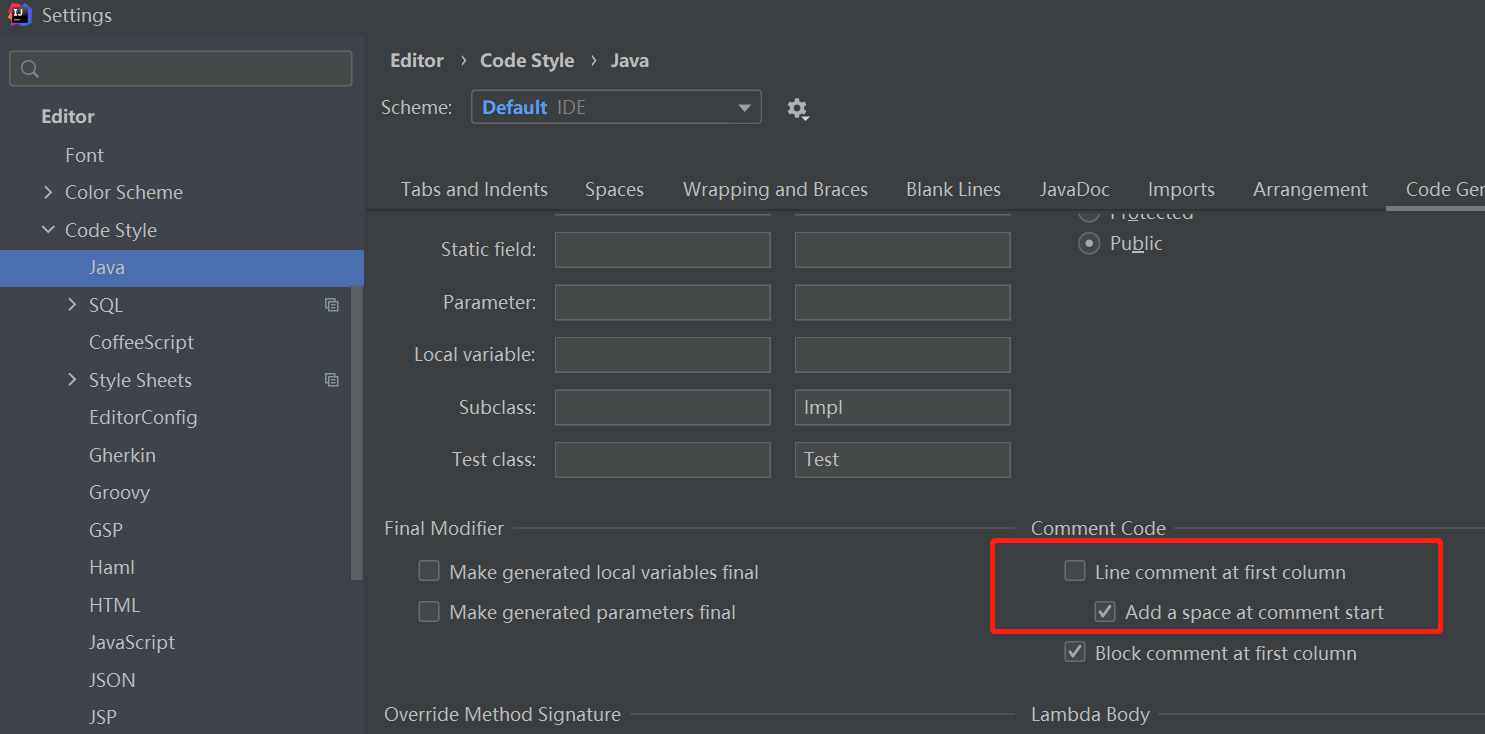This screenshot has height=734, width=1485.
Task: Open the Imports tab
Action: click(1181, 189)
